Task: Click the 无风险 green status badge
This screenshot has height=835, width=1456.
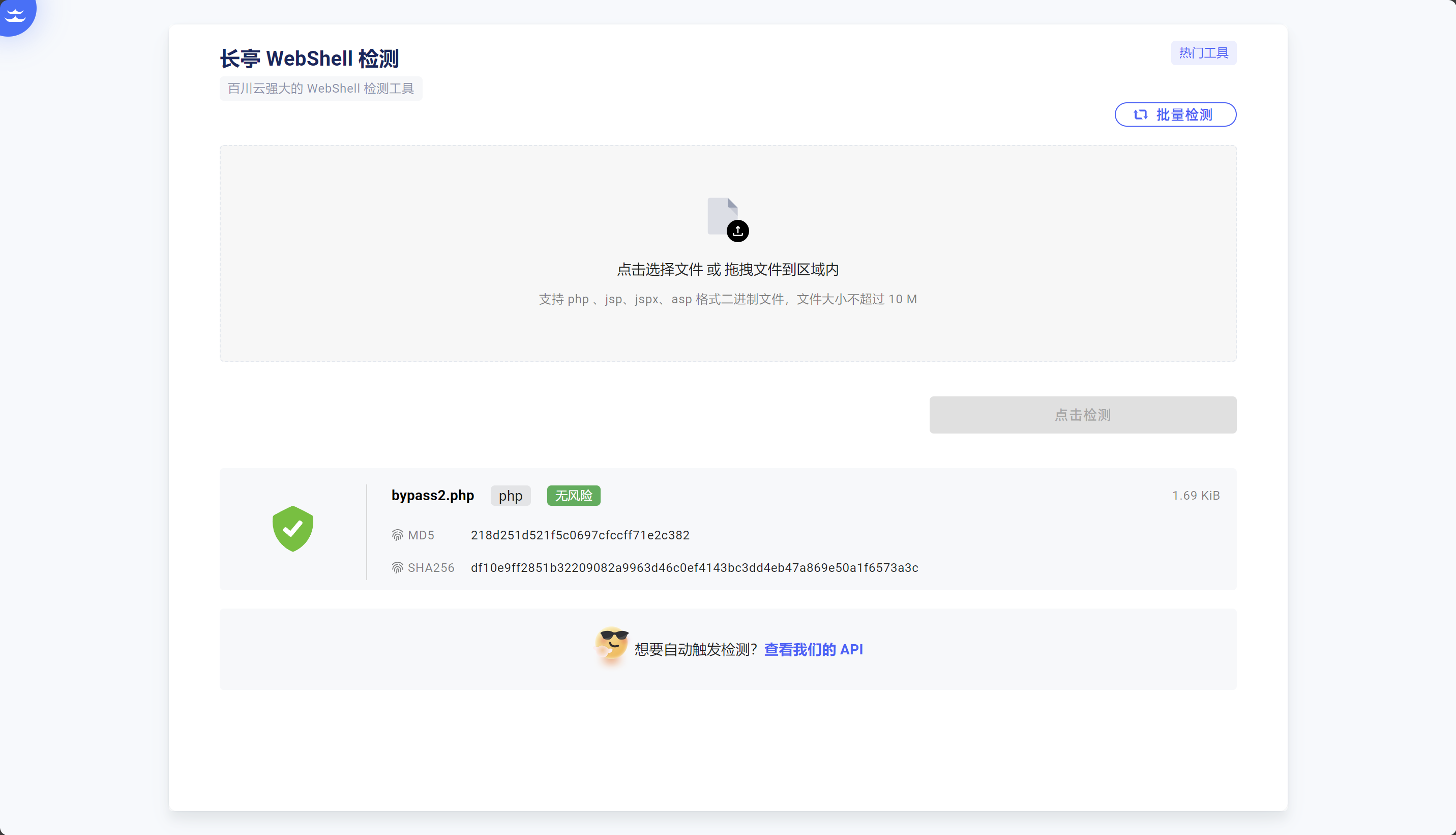Action: 573,496
